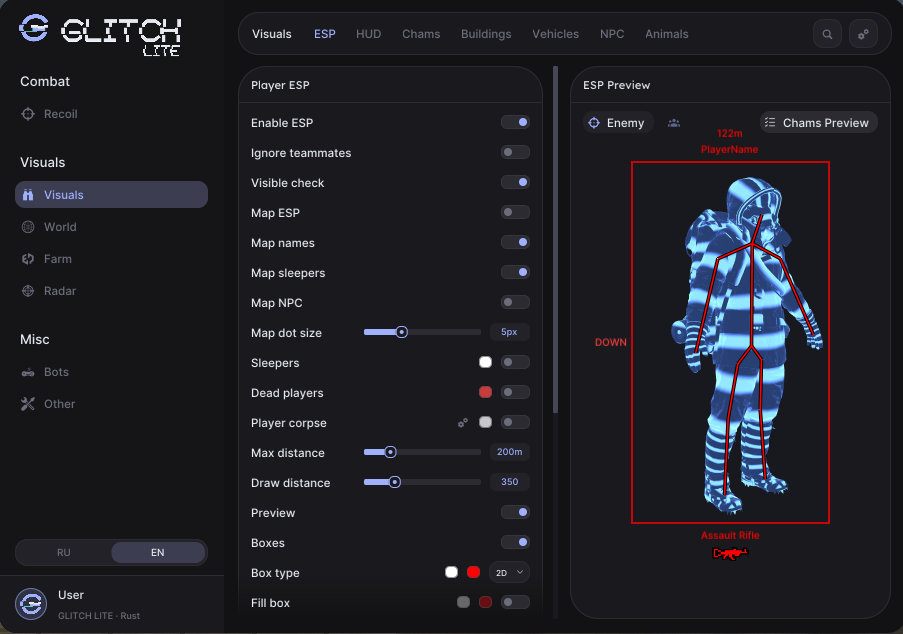The image size is (903, 634).
Task: Enable Map NPC switch
Action: [515, 302]
